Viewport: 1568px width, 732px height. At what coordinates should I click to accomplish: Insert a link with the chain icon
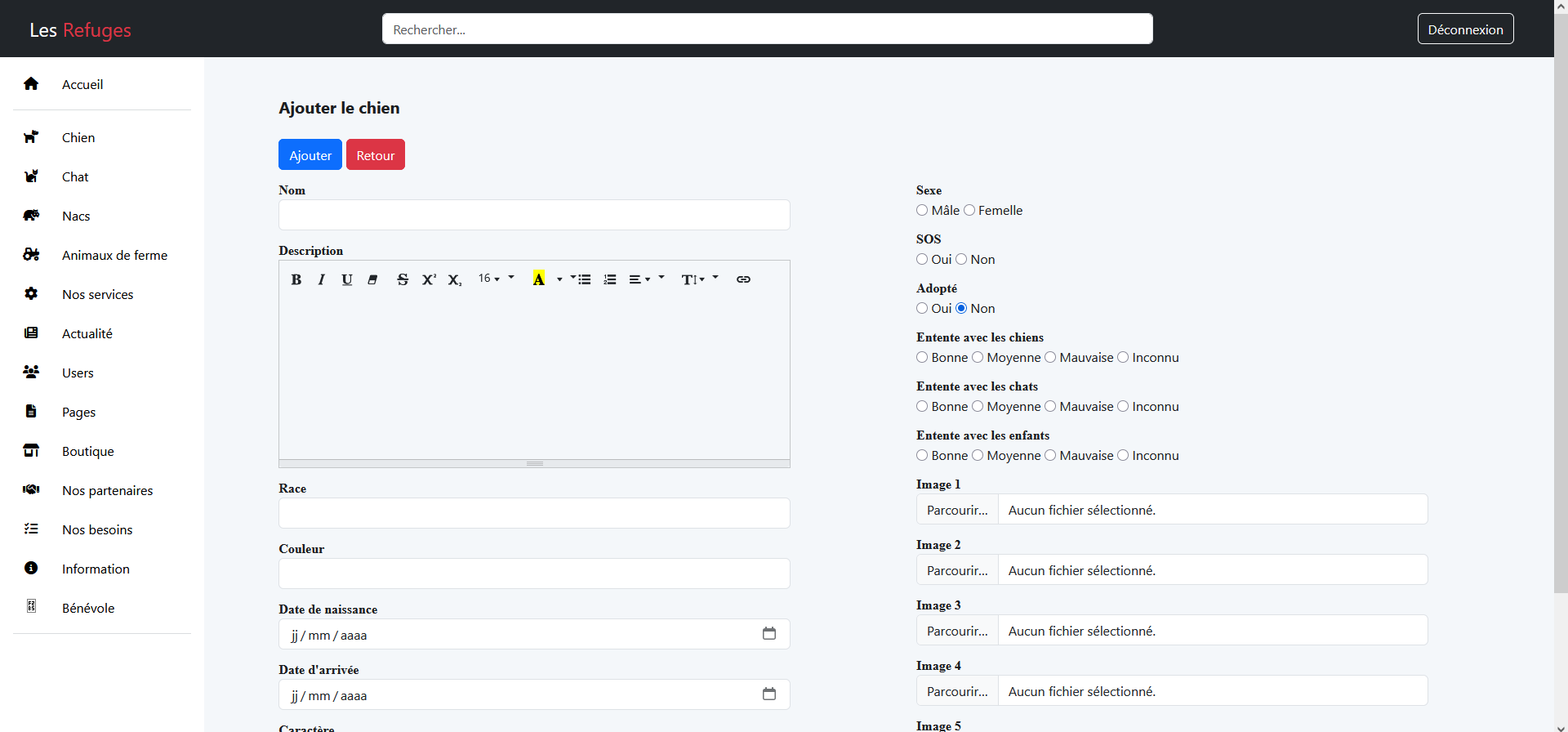(743, 279)
